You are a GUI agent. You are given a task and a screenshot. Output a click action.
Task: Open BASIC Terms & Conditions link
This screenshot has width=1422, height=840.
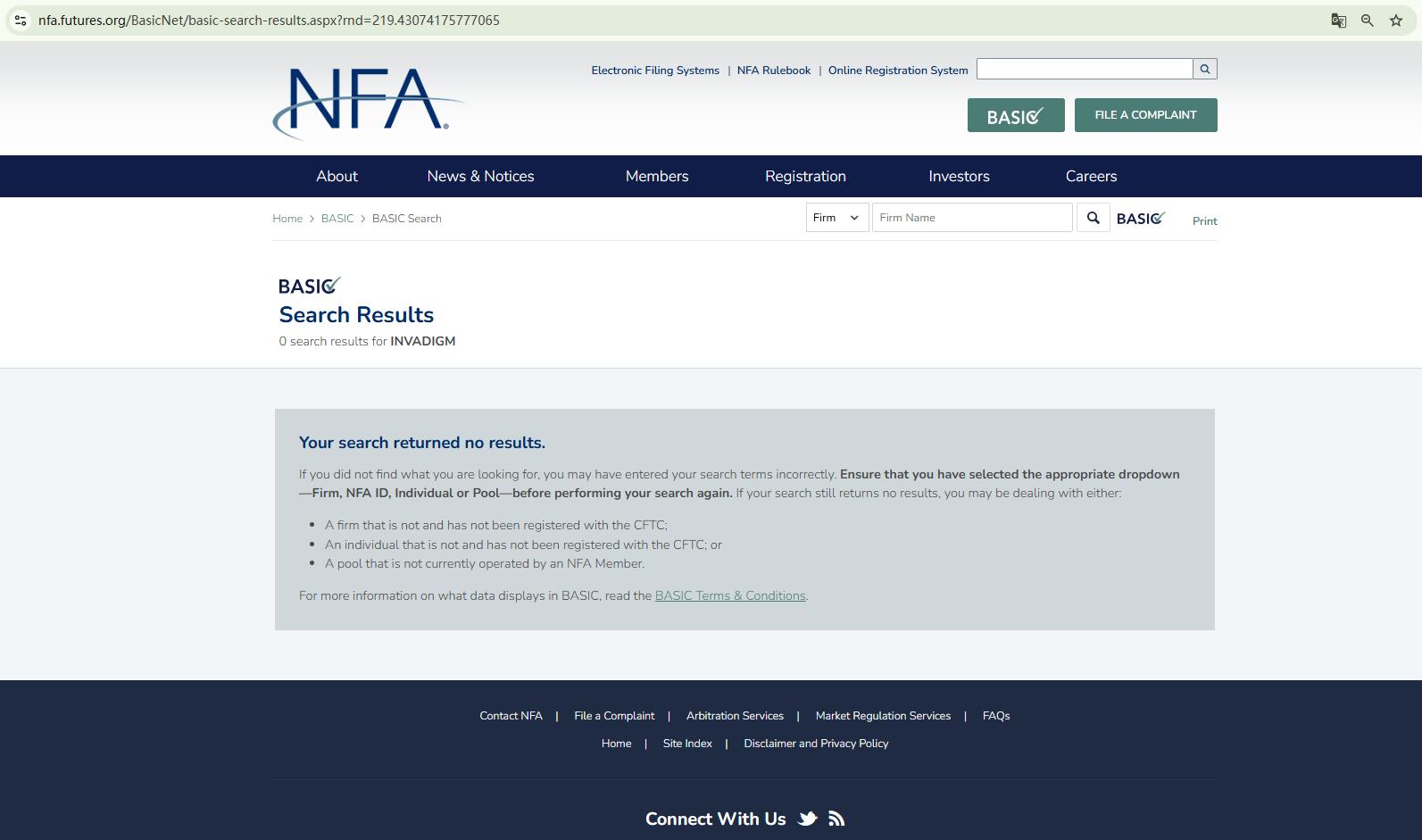[x=730, y=596]
